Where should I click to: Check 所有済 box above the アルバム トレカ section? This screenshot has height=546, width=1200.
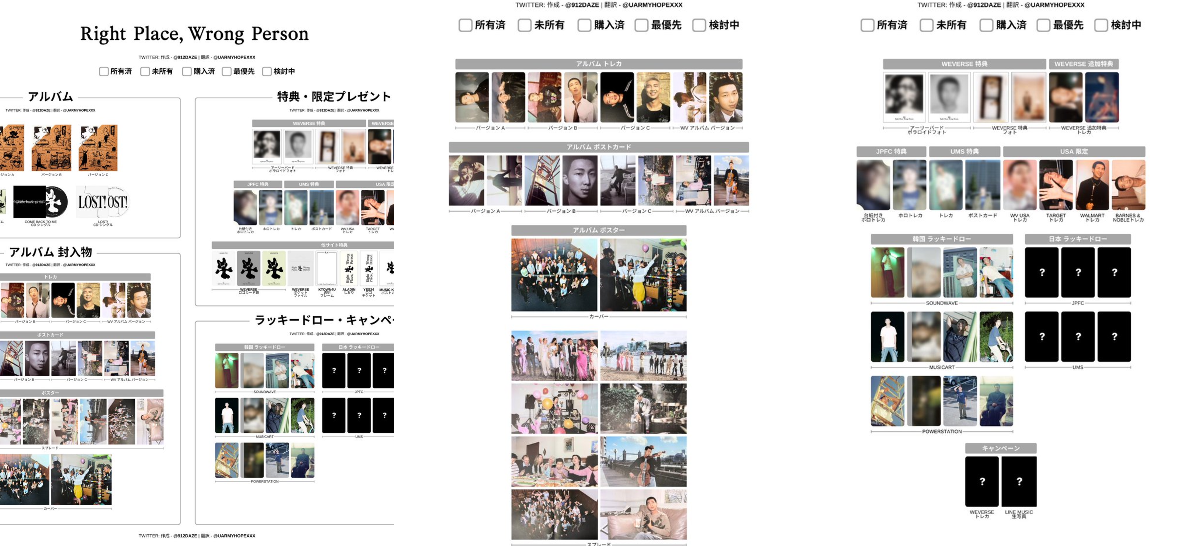[x=465, y=25]
